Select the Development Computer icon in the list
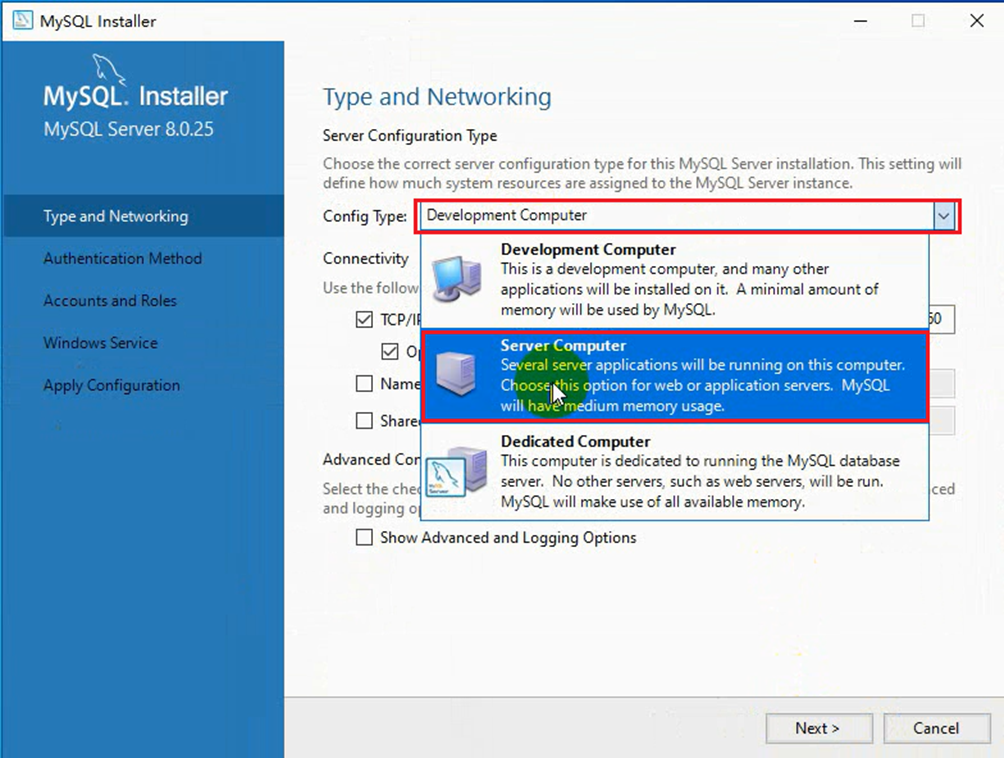 [457, 278]
